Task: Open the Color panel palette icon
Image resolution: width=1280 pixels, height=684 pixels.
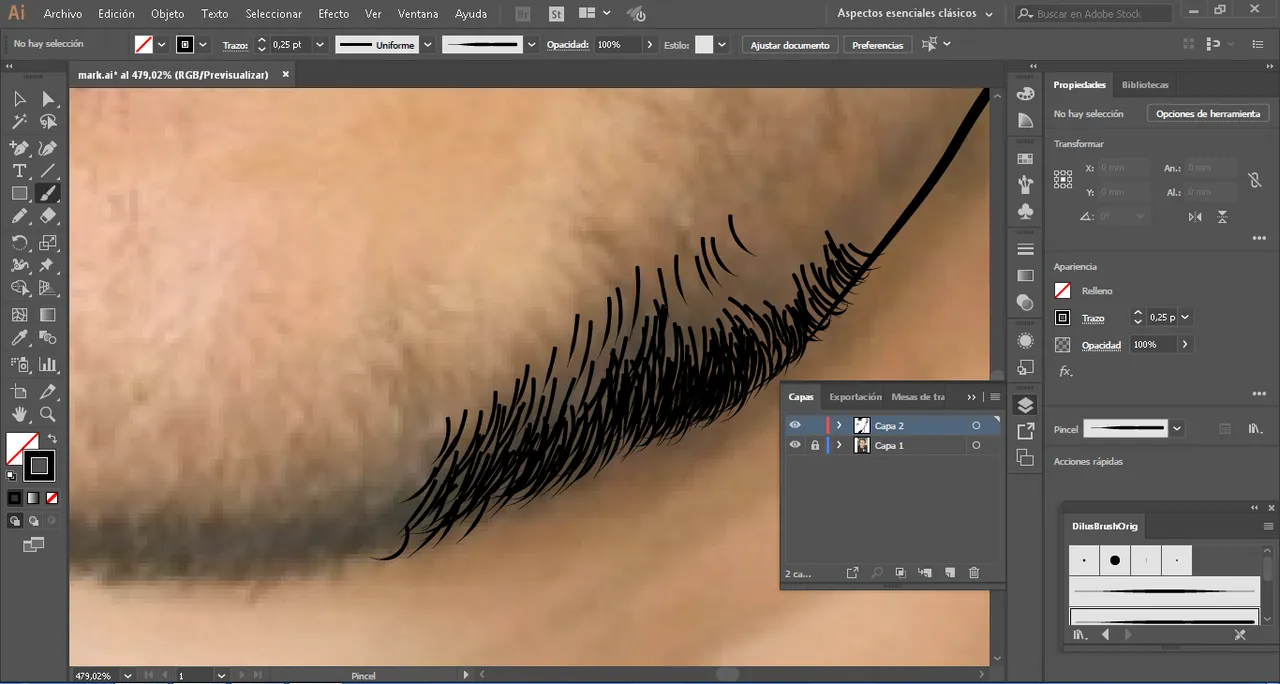Action: click(1025, 93)
